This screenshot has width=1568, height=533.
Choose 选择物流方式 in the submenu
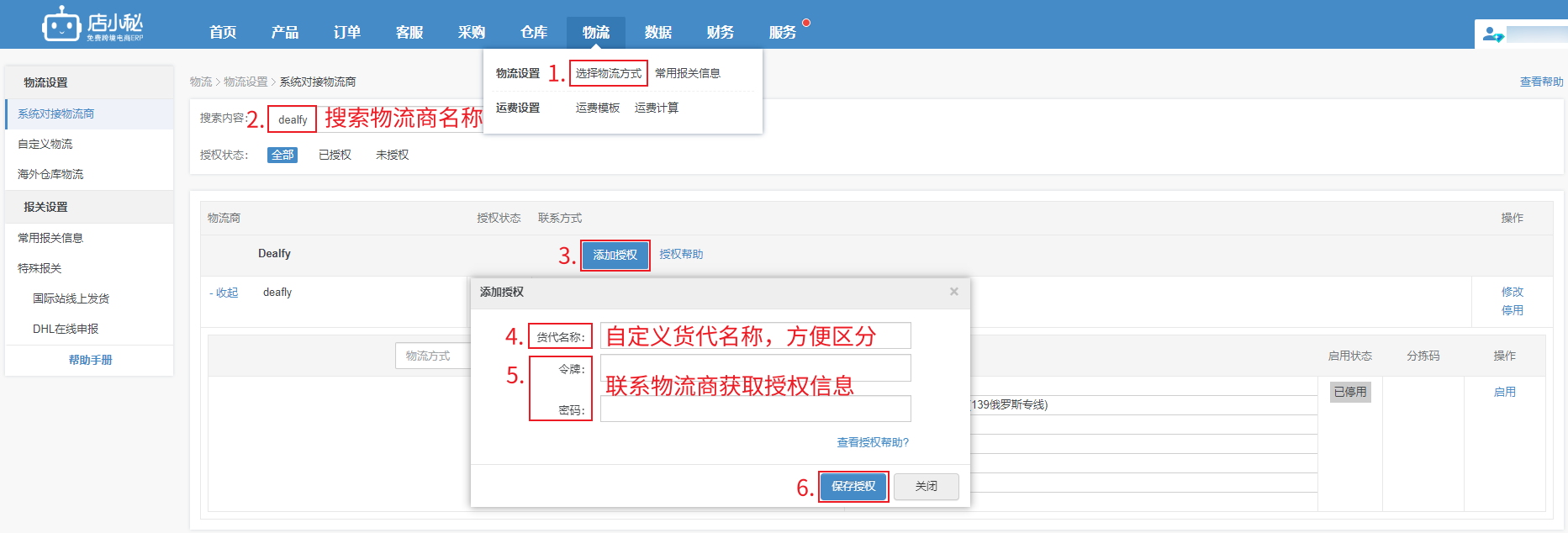click(608, 73)
